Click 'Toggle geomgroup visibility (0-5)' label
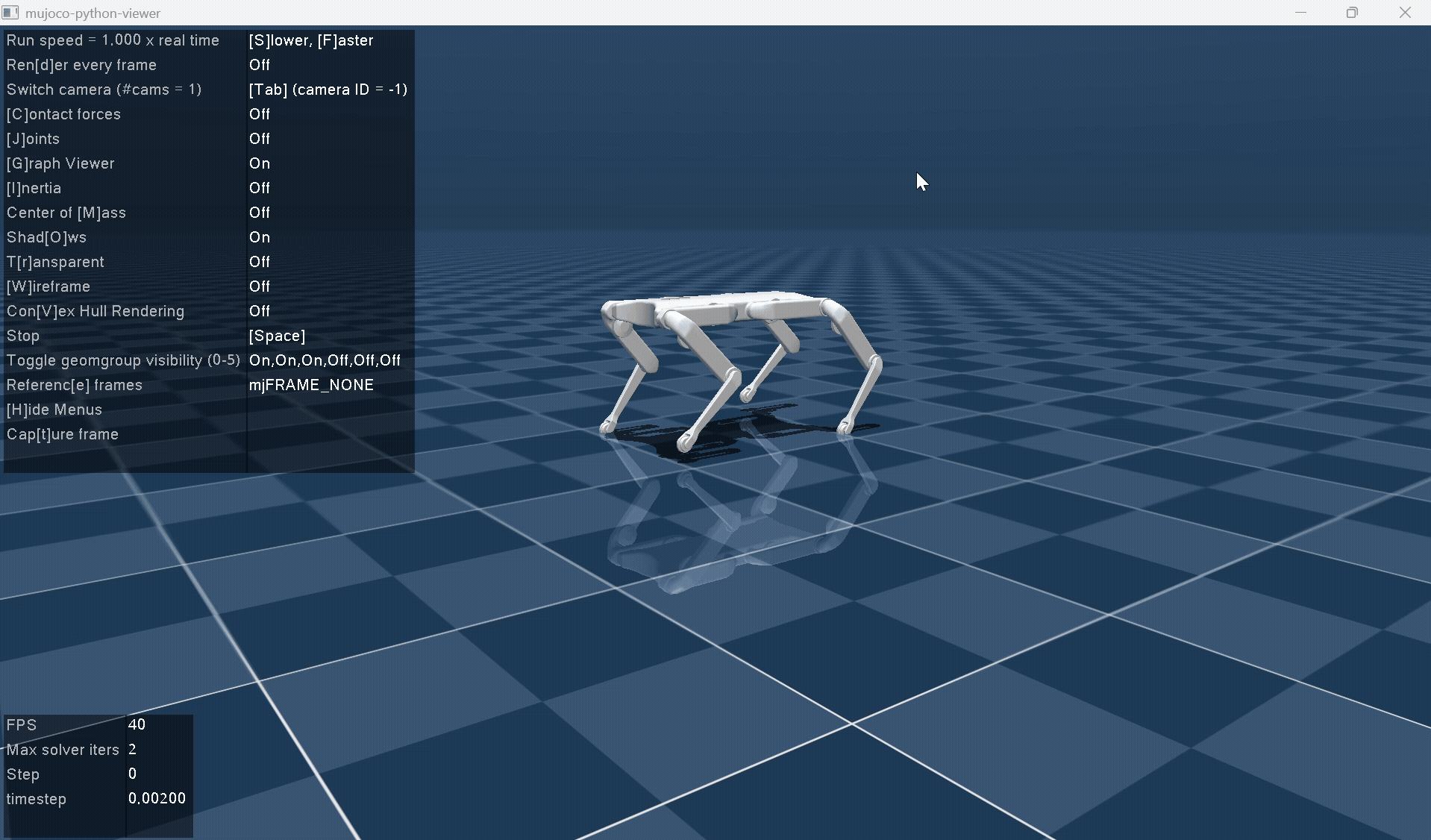Viewport: 1431px width, 840px height. 123,360
